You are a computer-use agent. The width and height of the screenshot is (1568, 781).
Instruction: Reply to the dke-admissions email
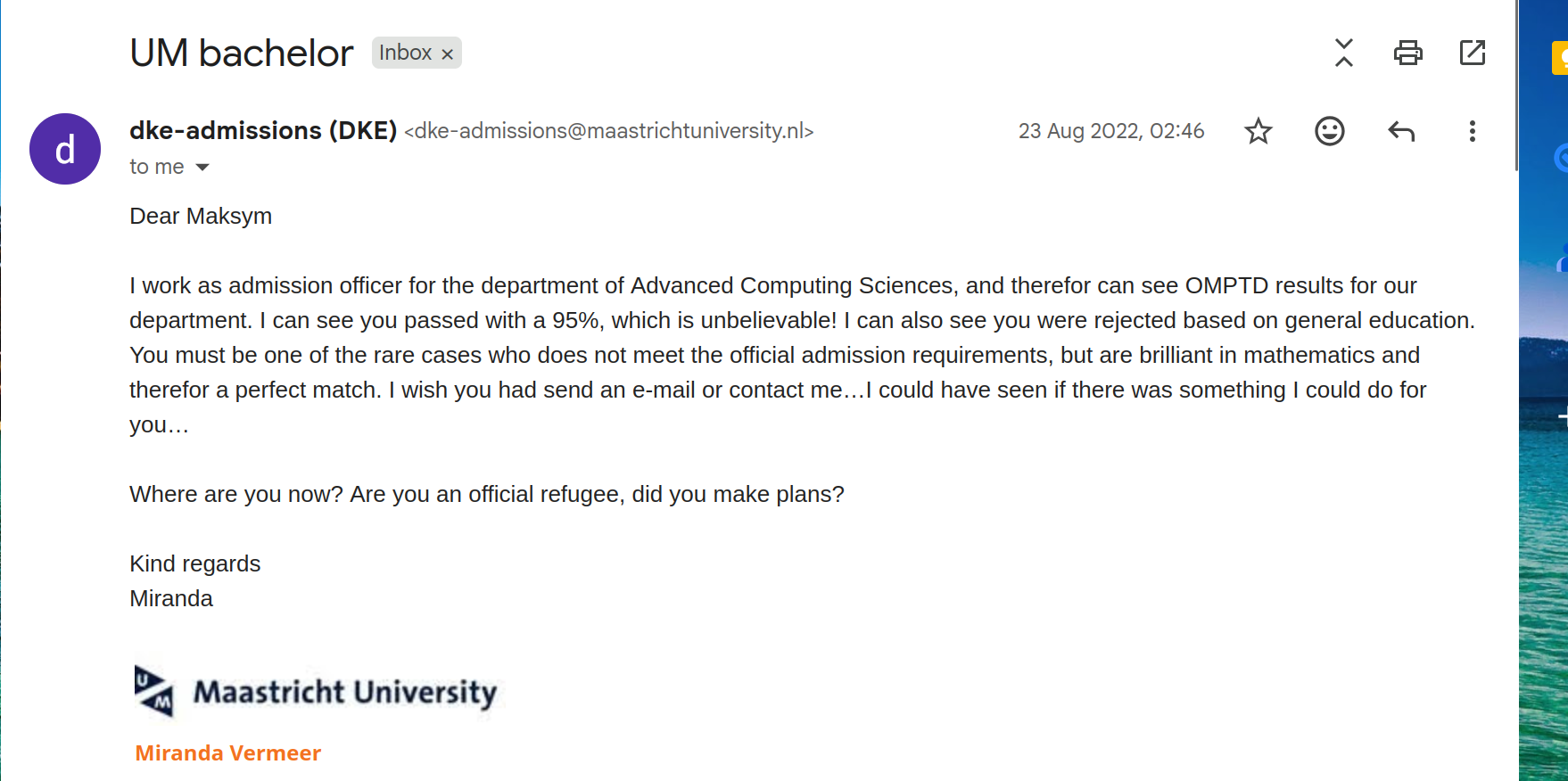tap(1400, 131)
